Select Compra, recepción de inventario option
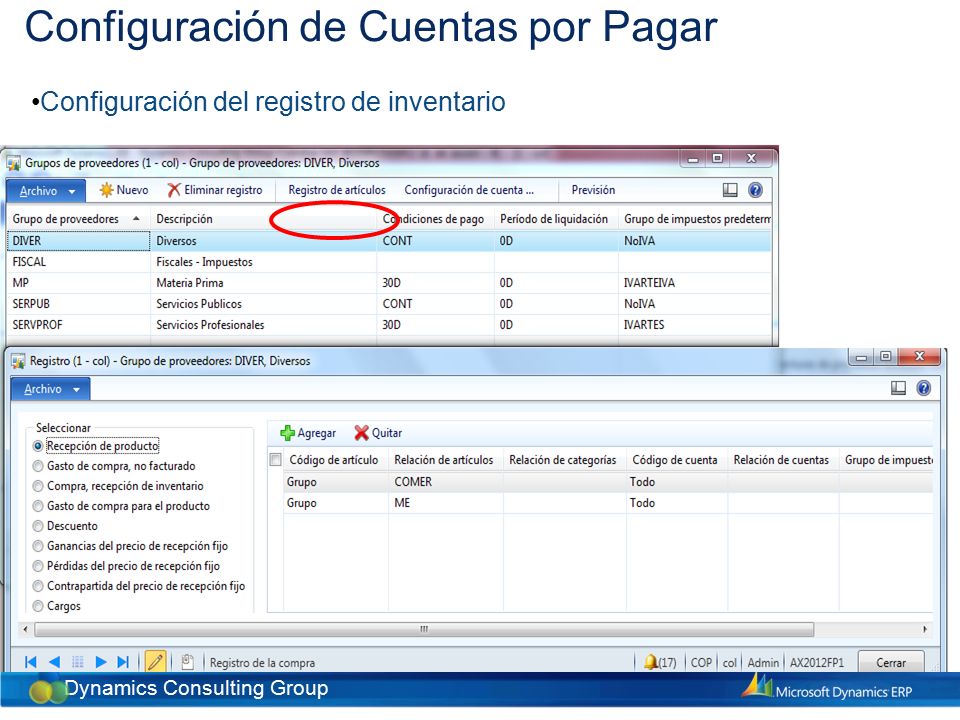The width and height of the screenshot is (960, 720). click(38, 486)
